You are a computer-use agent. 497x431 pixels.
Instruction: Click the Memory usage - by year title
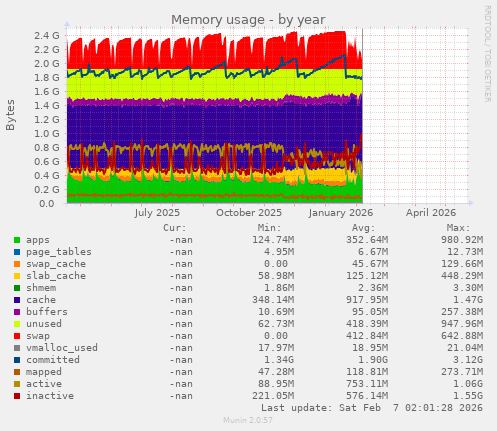pyautogui.click(x=248, y=20)
